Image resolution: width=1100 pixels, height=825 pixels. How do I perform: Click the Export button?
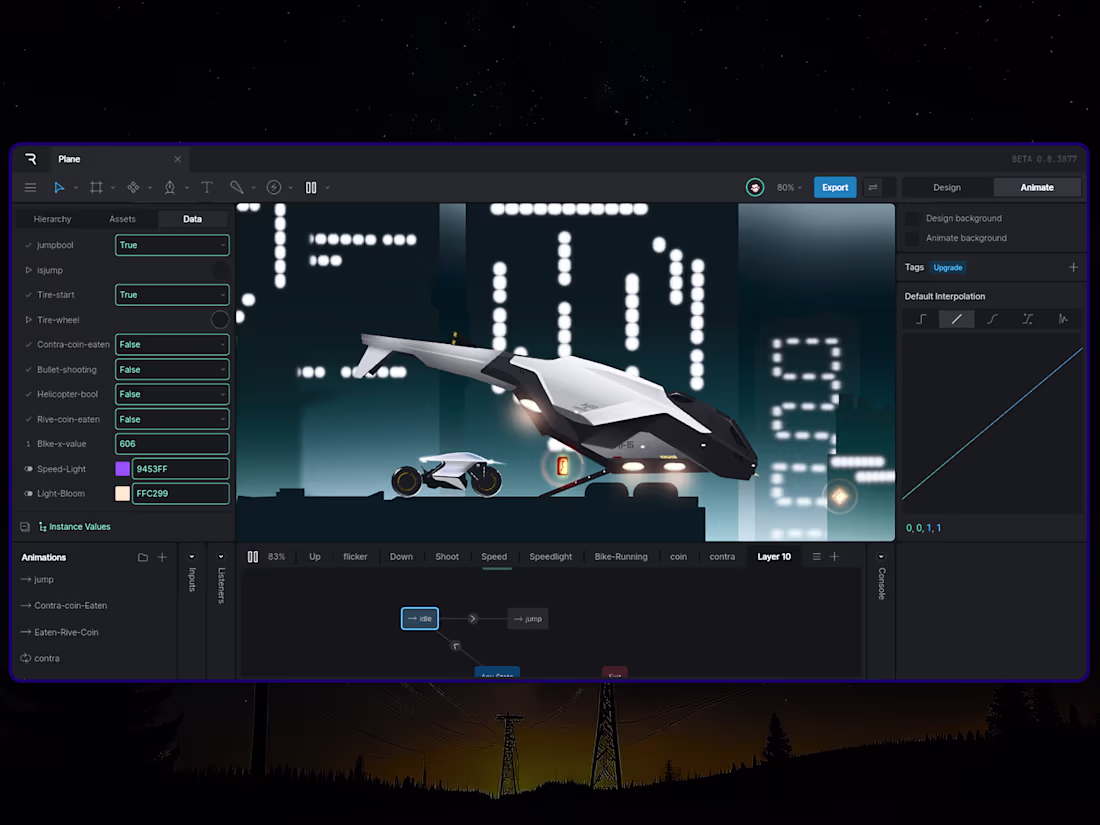coord(835,187)
